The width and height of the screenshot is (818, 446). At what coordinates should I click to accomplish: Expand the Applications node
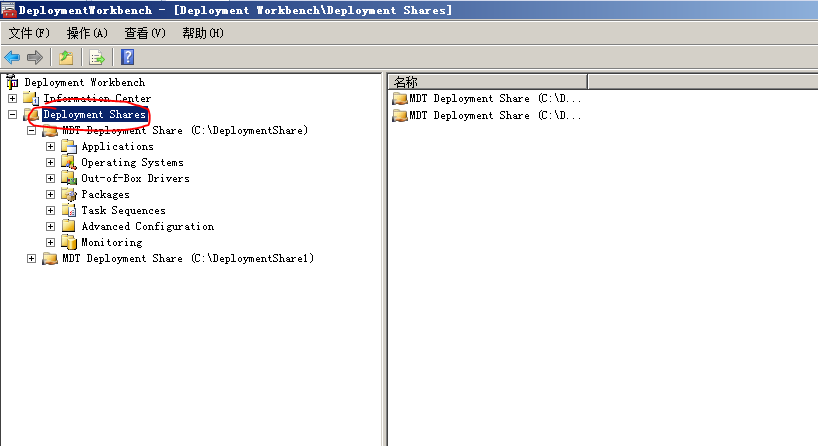click(50, 147)
